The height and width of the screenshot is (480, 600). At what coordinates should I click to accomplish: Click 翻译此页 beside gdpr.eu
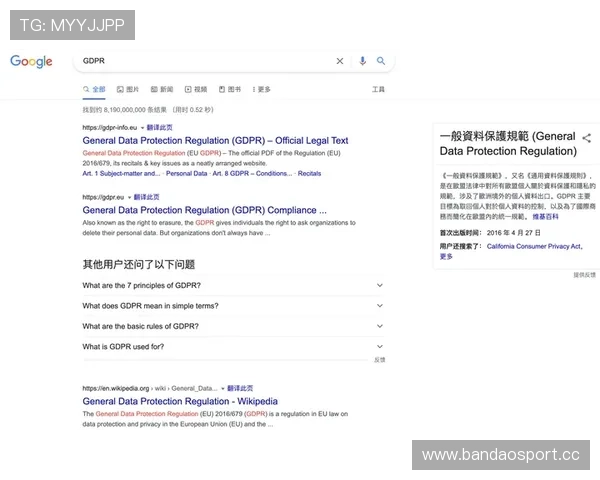[x=147, y=197]
